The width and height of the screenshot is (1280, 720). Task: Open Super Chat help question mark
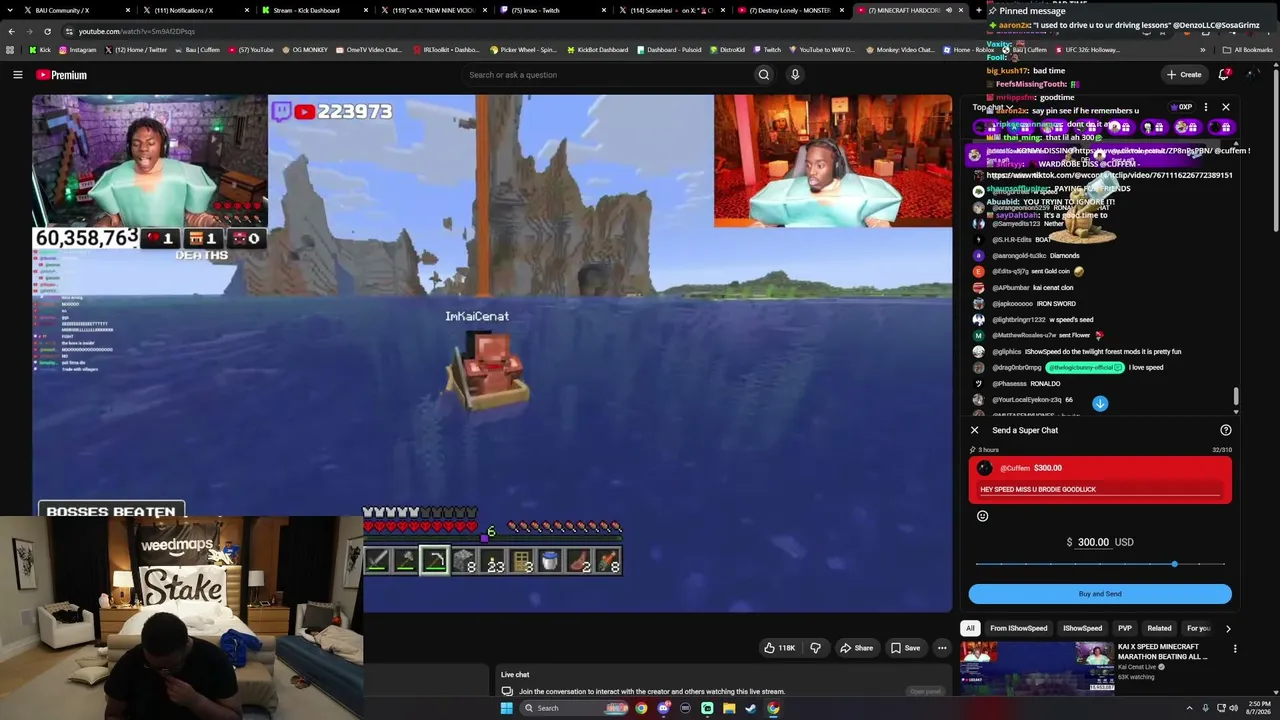(x=1226, y=430)
